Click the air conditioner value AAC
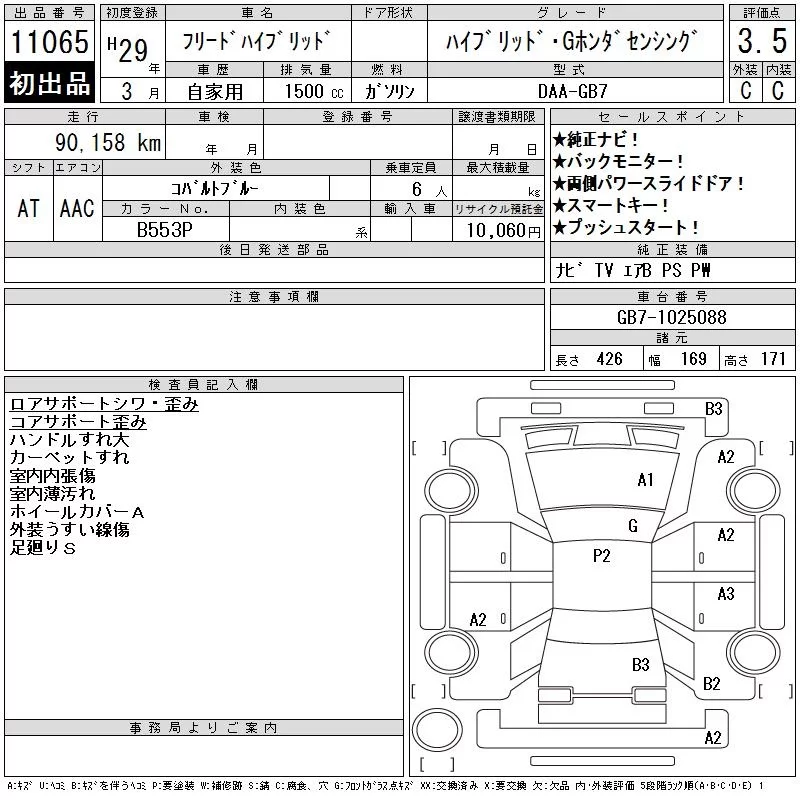This screenshot has height=800, width=800. click(x=77, y=209)
